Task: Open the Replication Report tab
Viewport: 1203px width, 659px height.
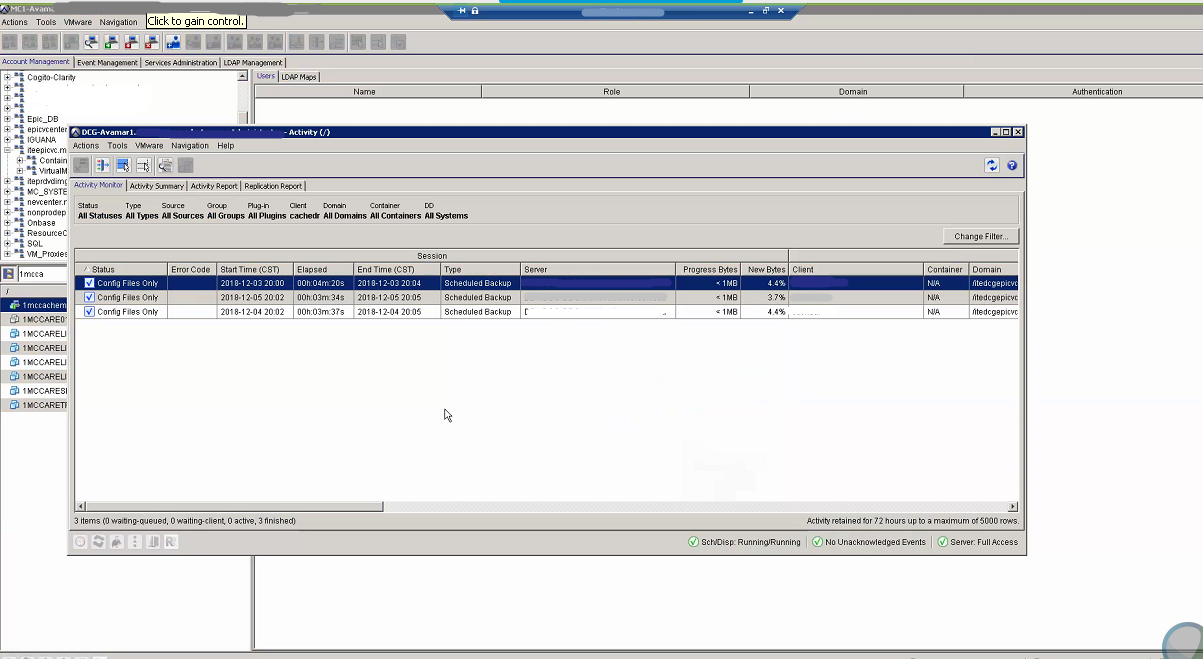Action: [272, 185]
